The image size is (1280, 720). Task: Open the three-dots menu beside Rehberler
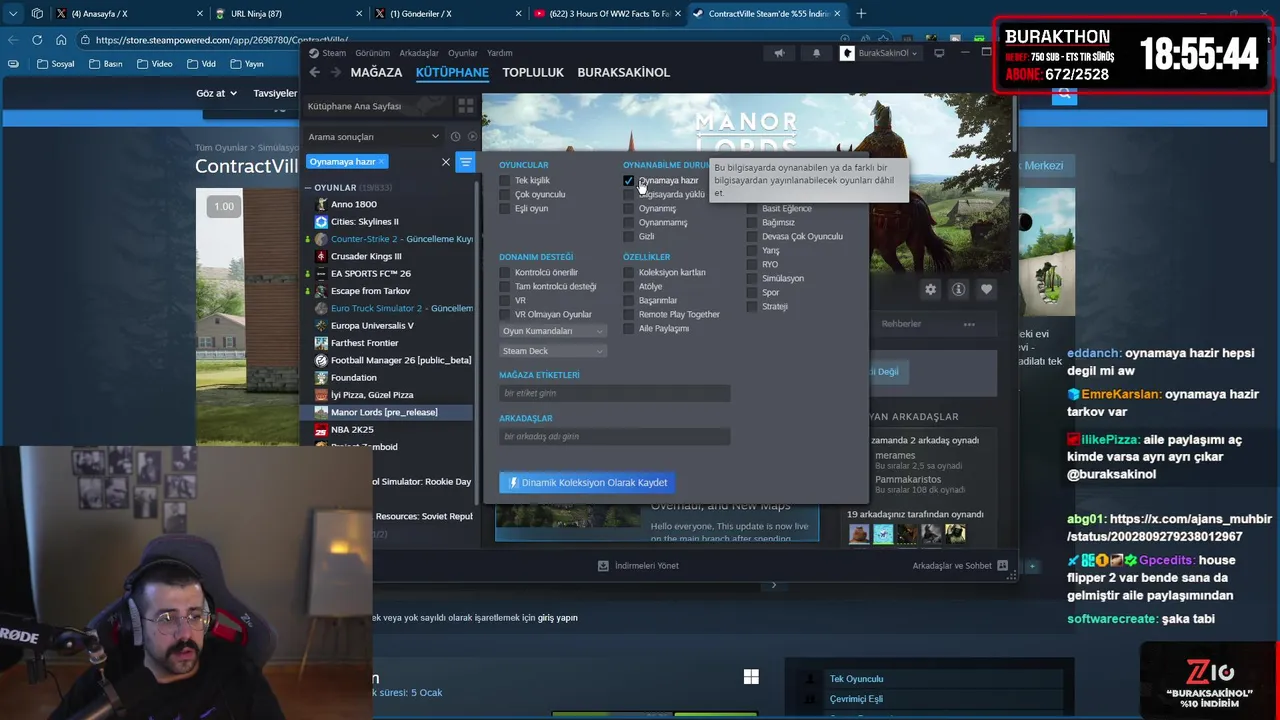(969, 324)
